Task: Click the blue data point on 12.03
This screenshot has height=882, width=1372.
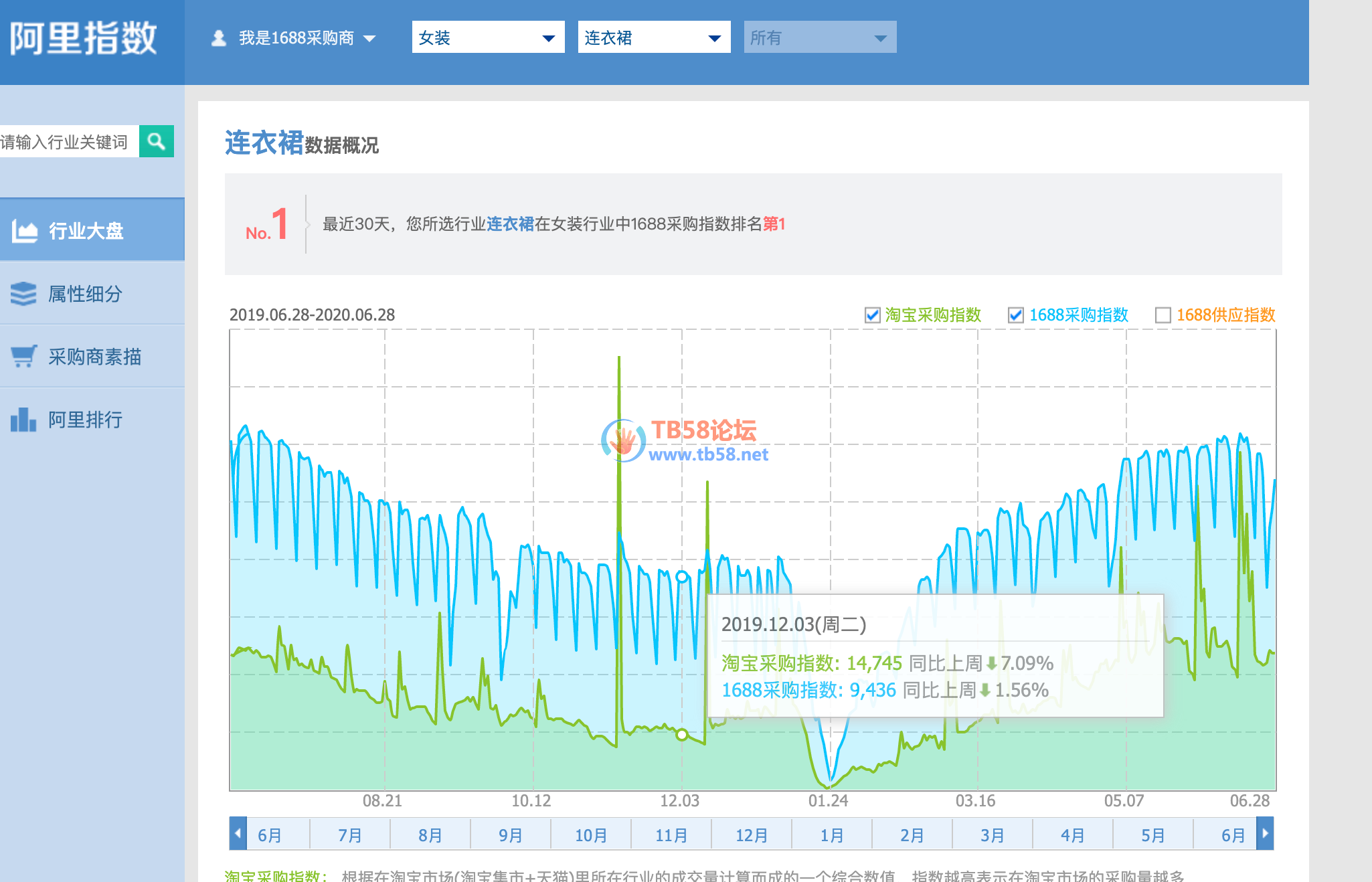Action: click(682, 577)
